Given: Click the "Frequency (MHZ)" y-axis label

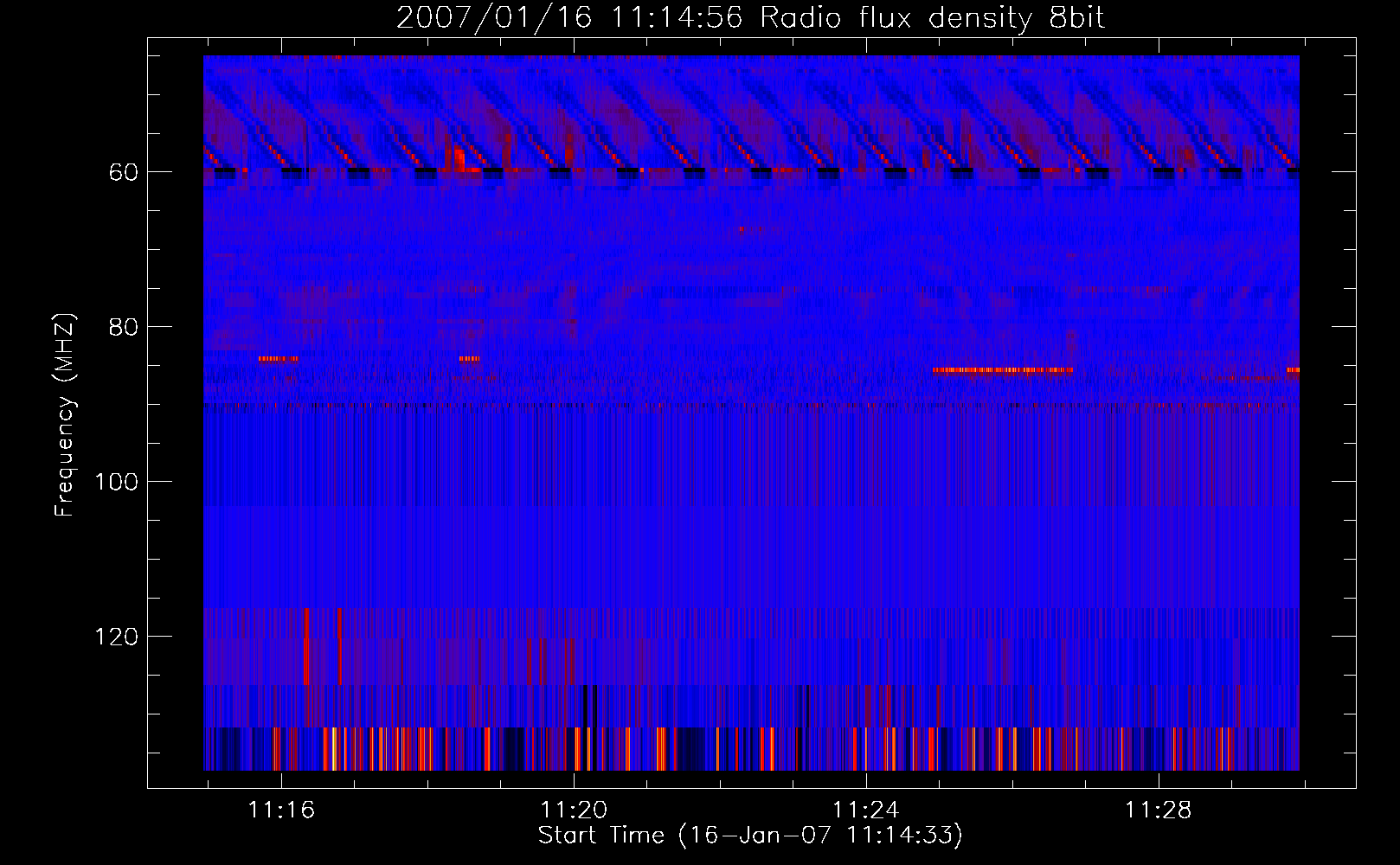Looking at the screenshot, I should 65,415.
